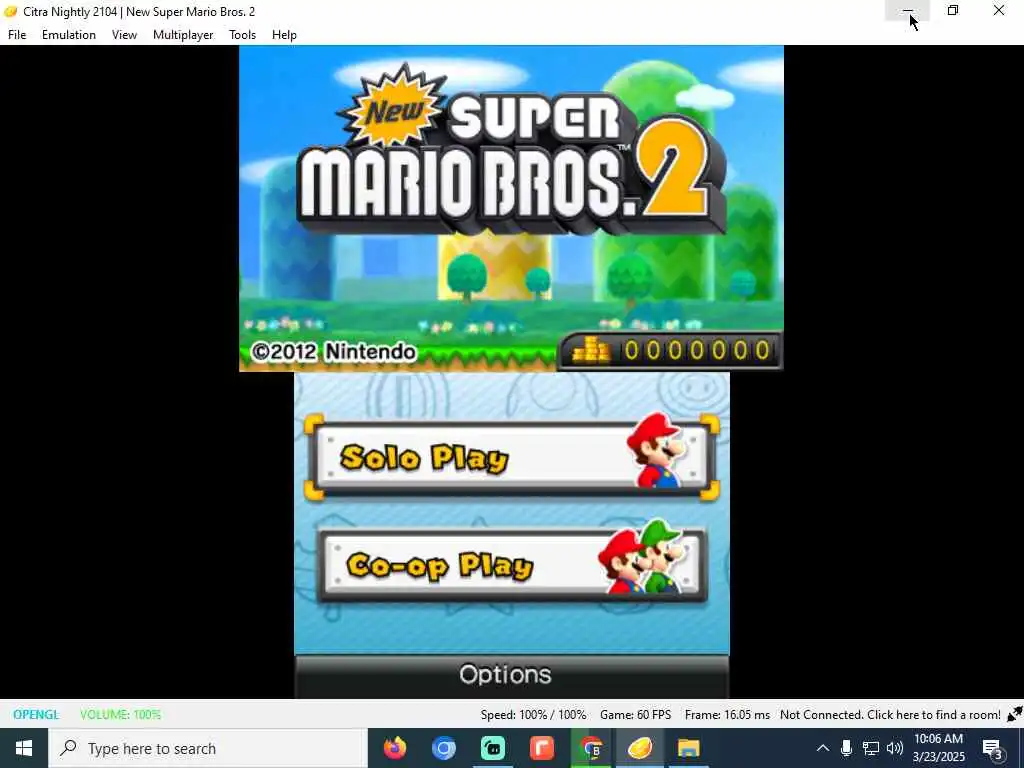This screenshot has width=1024, height=768.
Task: Select Co-op Play in the game
Action: pyautogui.click(x=511, y=566)
